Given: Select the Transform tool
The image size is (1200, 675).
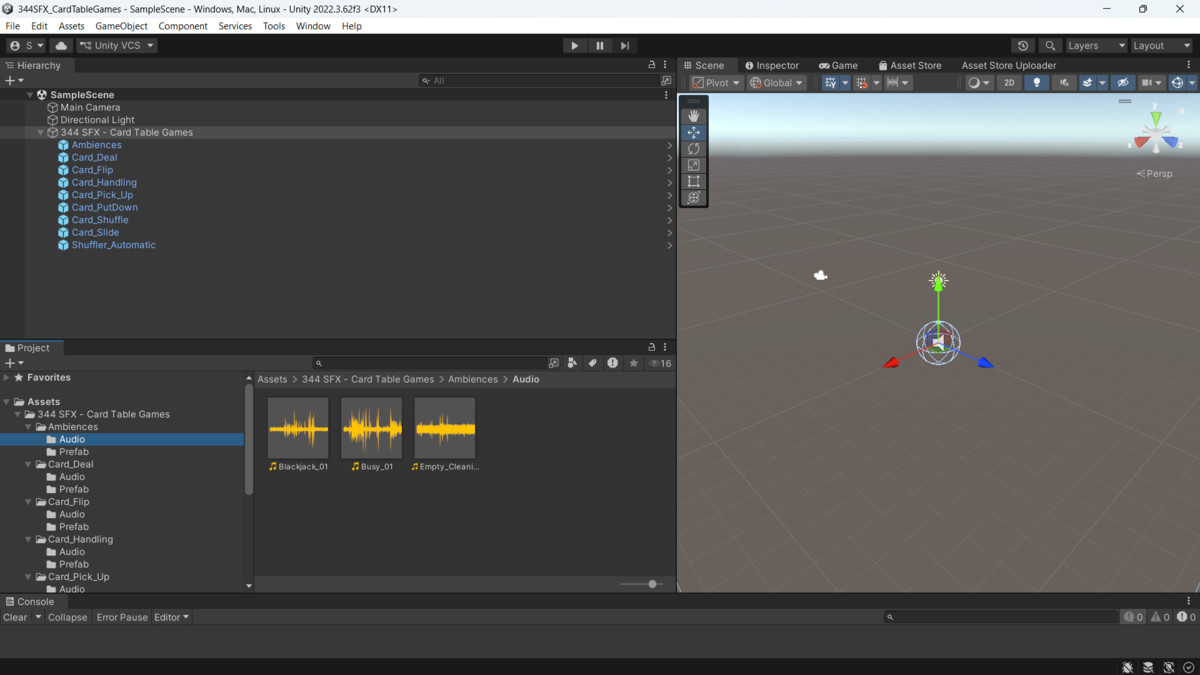Looking at the screenshot, I should coord(693,198).
